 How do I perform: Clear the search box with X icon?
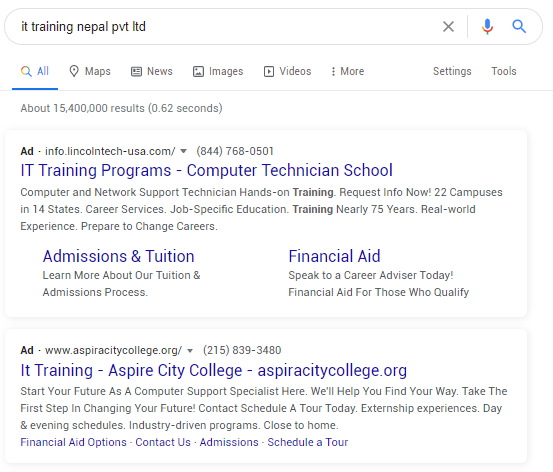(x=448, y=26)
